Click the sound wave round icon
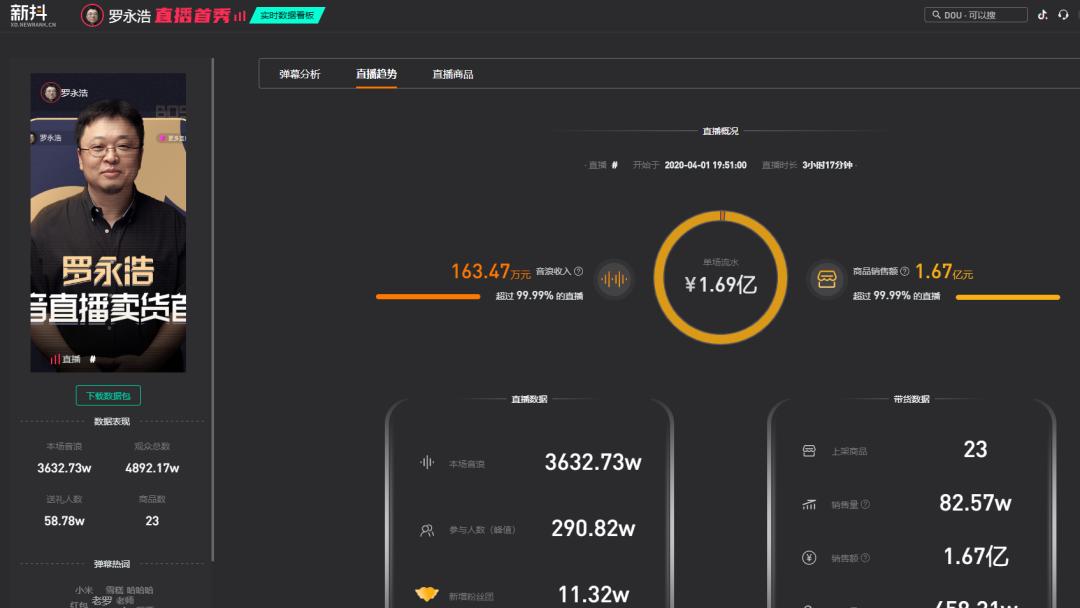The image size is (1080, 608). click(x=614, y=280)
